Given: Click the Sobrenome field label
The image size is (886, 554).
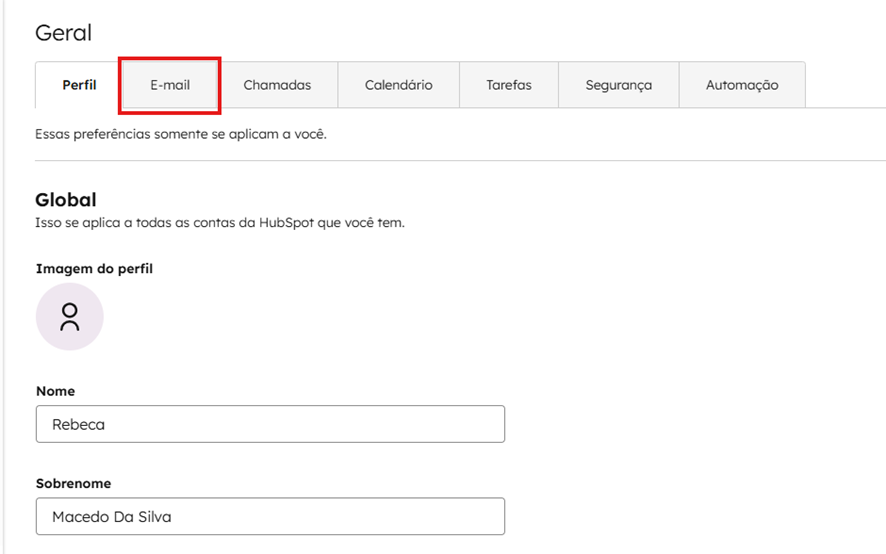Looking at the screenshot, I should pos(73,483).
